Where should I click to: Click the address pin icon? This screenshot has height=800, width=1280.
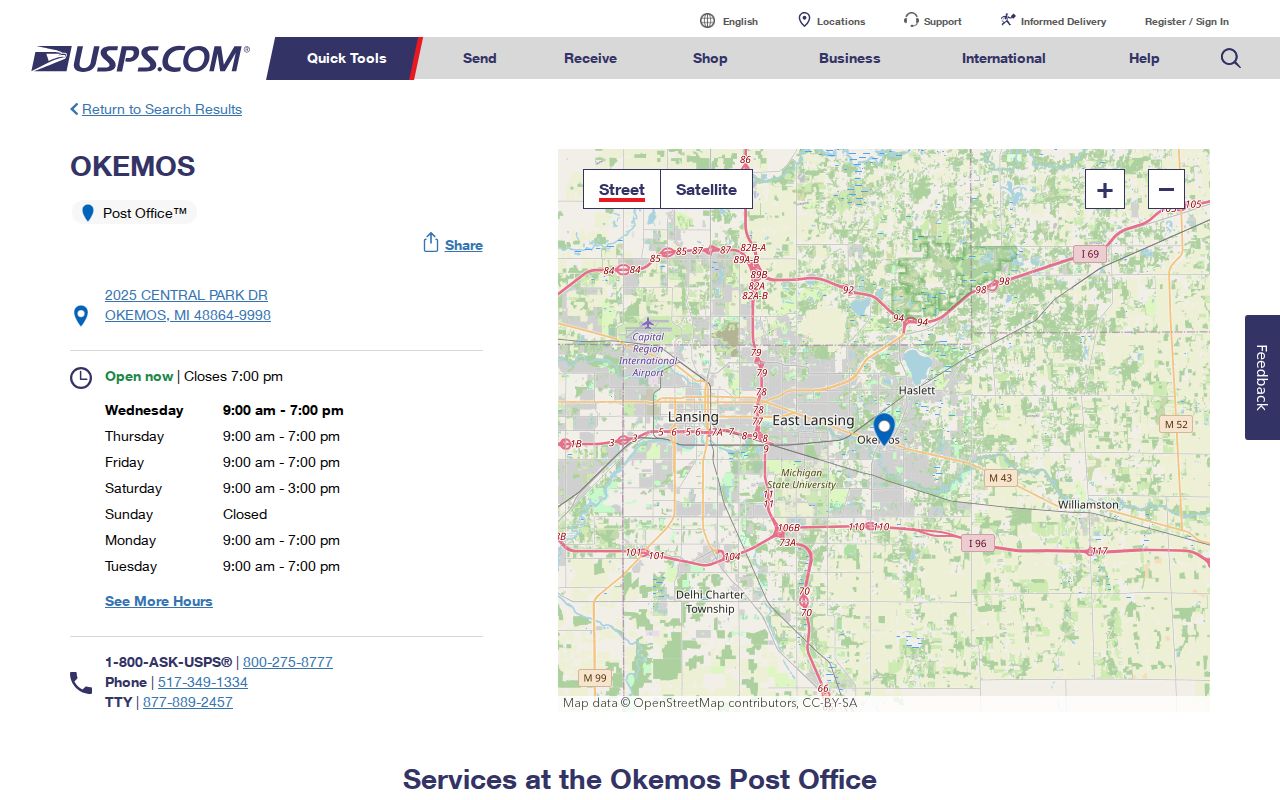tap(81, 316)
